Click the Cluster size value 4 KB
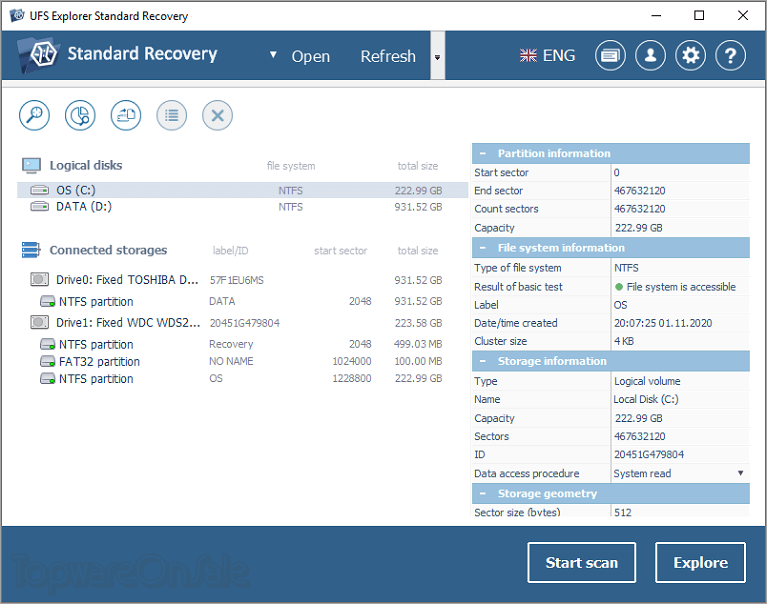This screenshot has height=604, width=767. (x=624, y=341)
